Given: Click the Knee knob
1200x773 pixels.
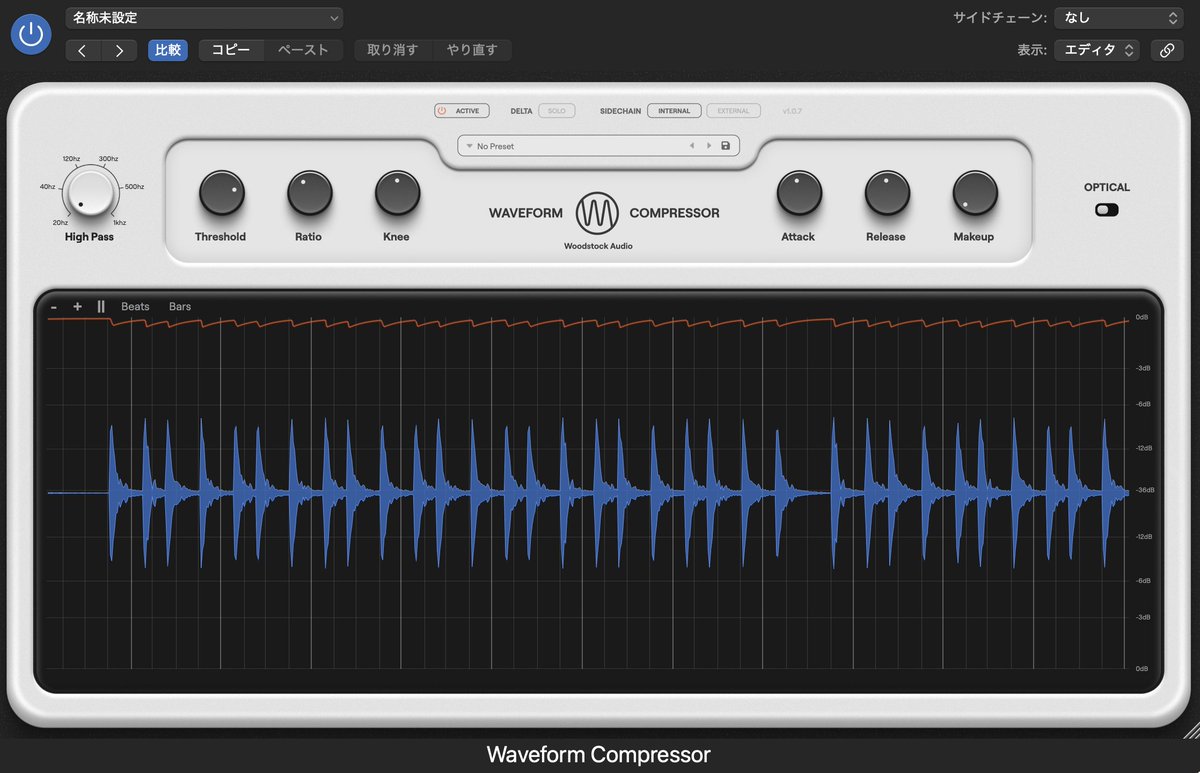Looking at the screenshot, I should point(397,193).
